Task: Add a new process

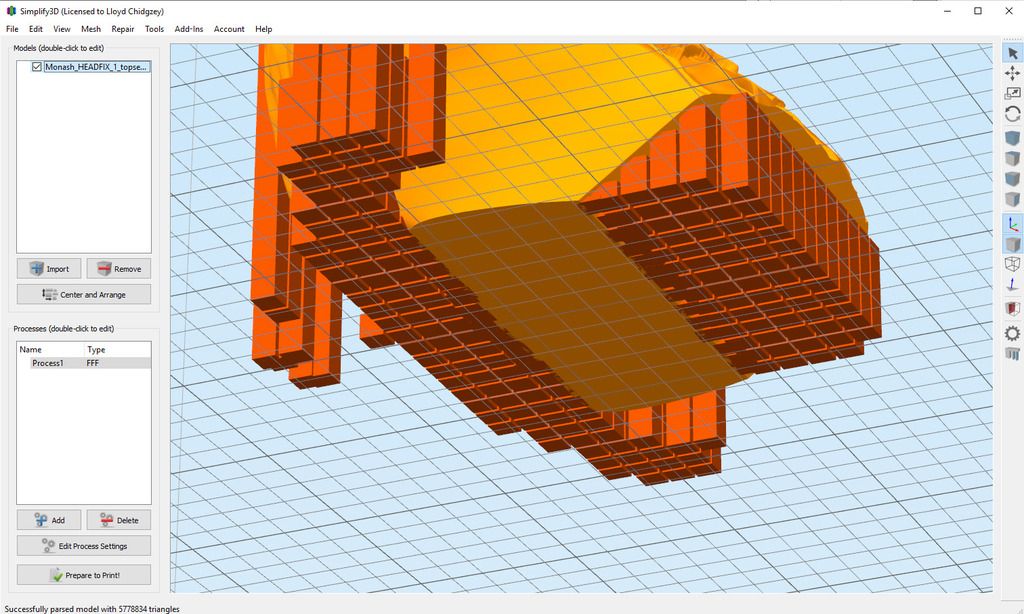Action: tap(48, 519)
